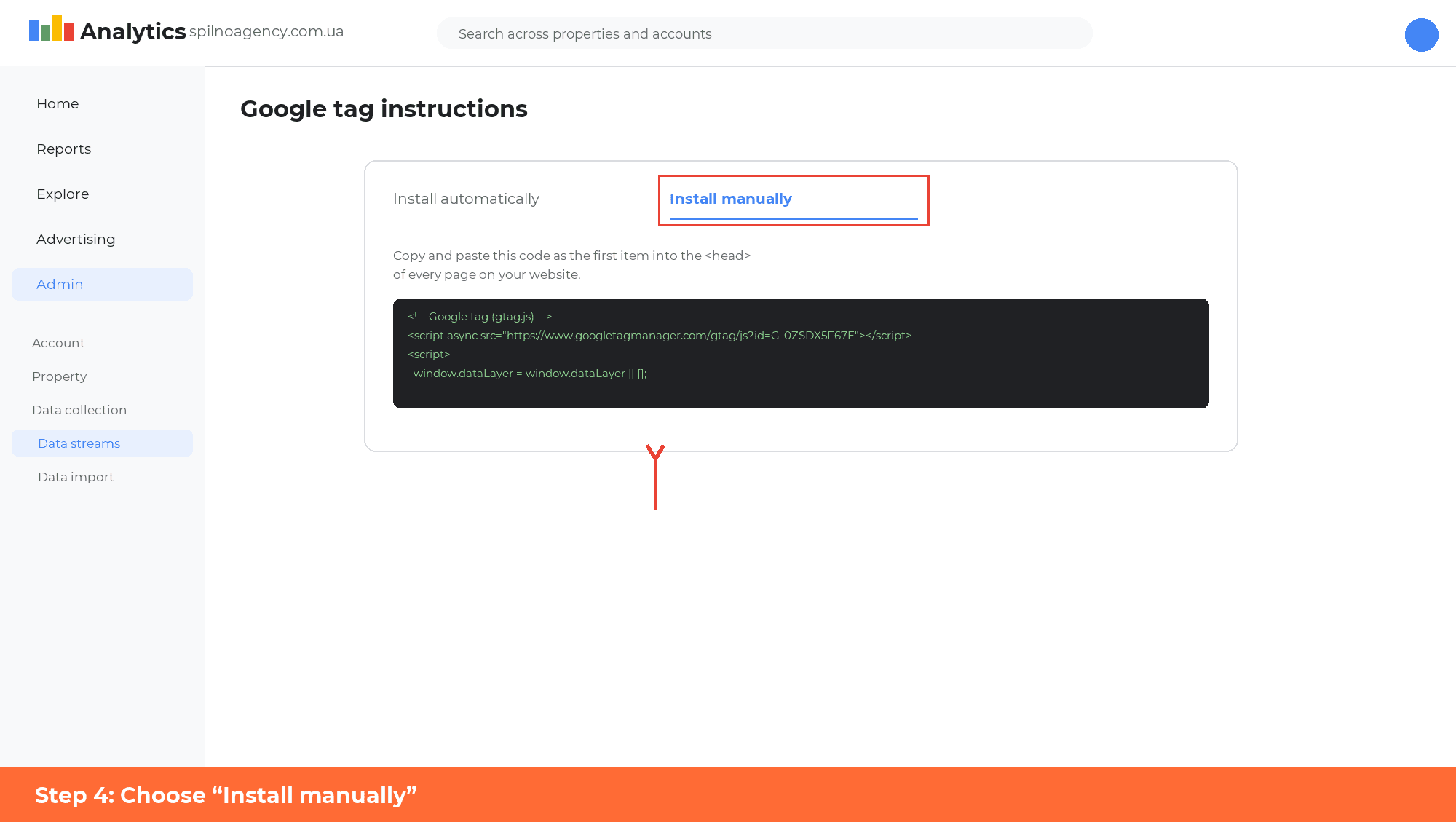Select the Admin sidebar item
The height and width of the screenshot is (822, 1456).
[102, 284]
